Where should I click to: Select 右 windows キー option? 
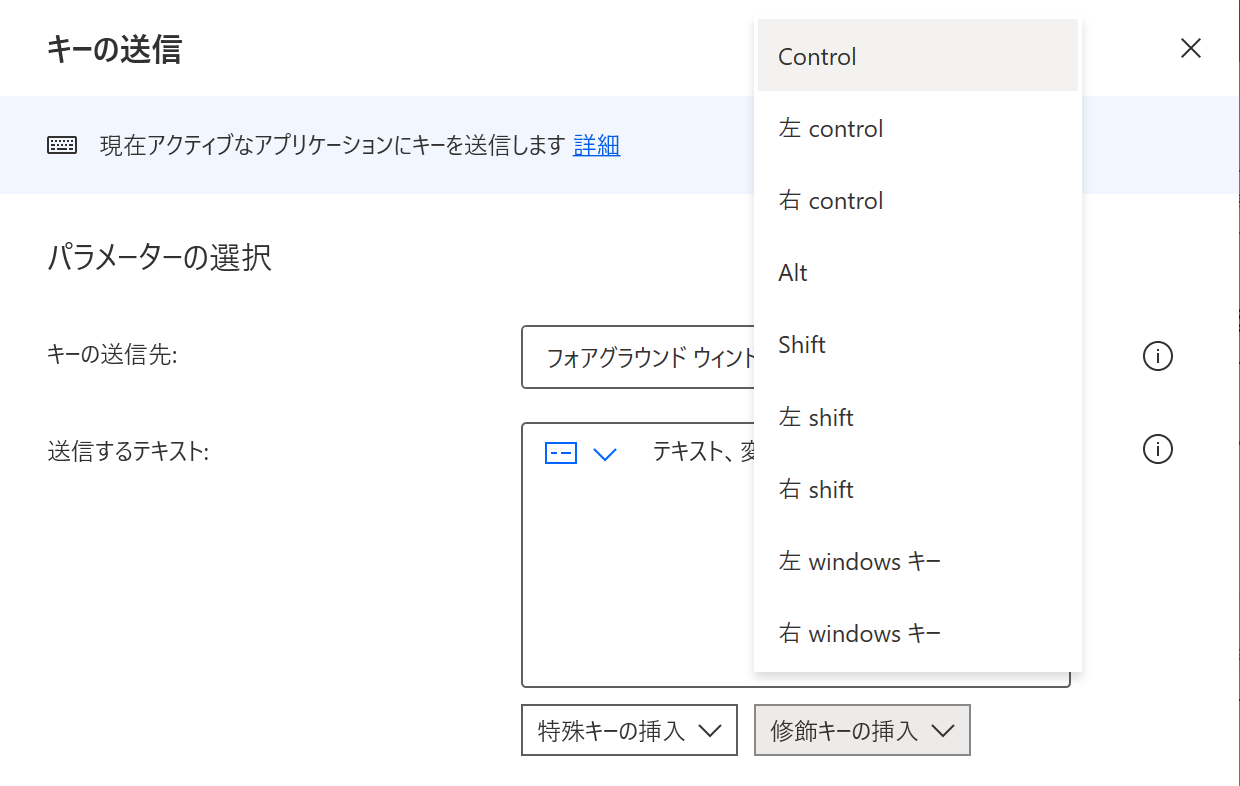[917, 634]
